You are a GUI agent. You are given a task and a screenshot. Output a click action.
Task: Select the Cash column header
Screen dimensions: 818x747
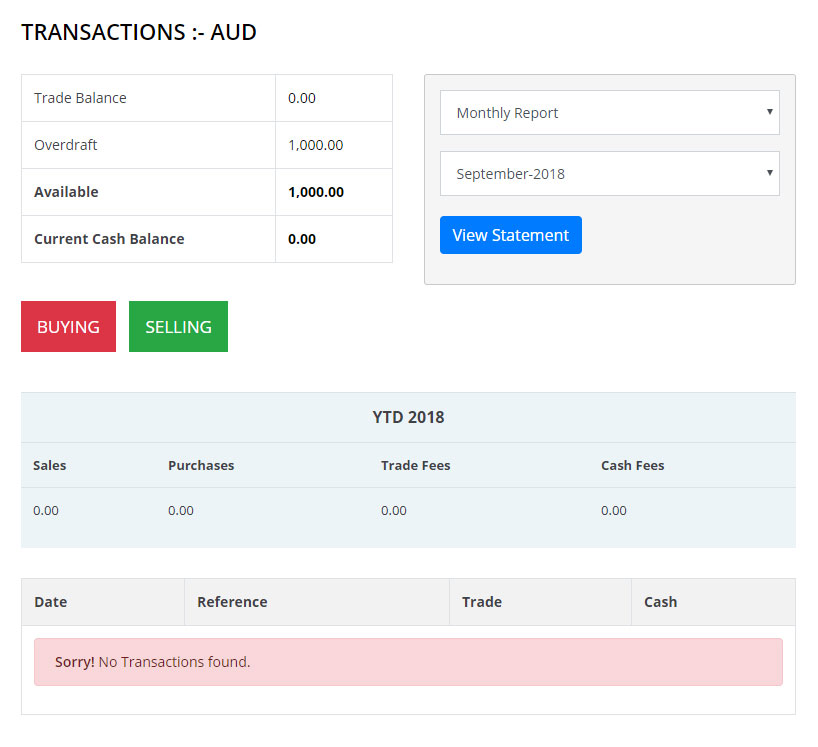[x=660, y=602]
